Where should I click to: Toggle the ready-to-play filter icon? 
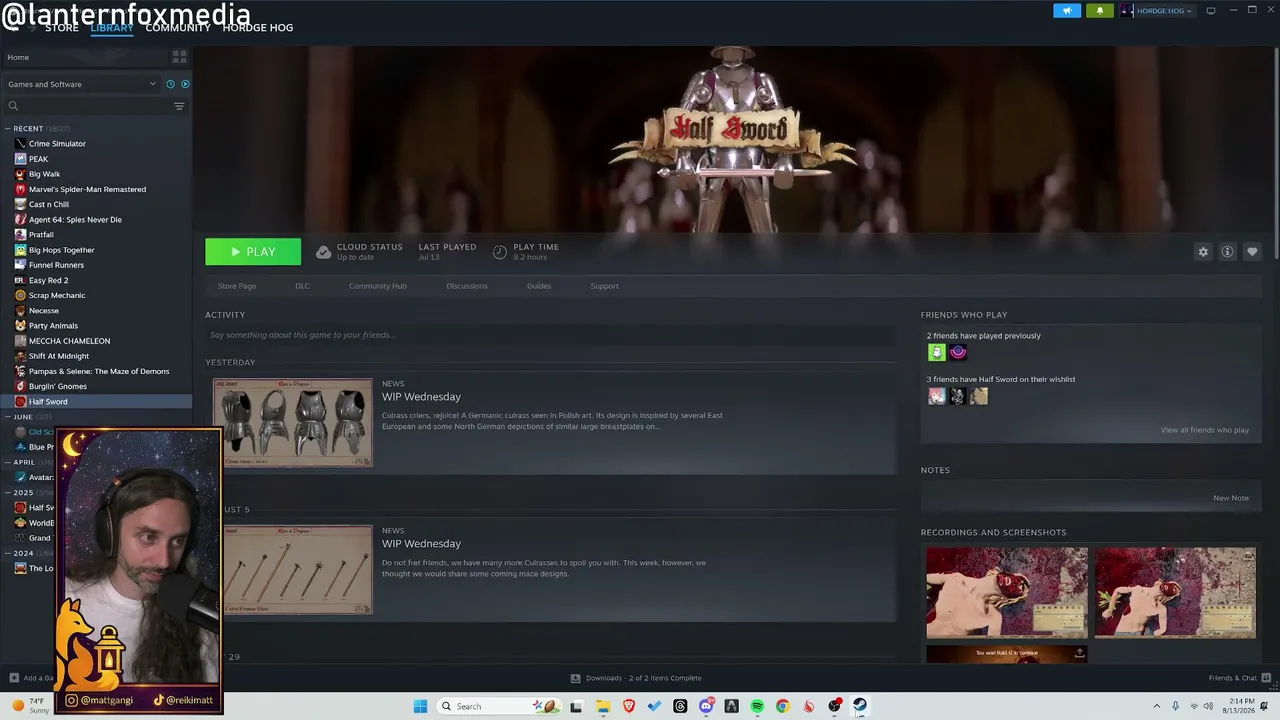(185, 84)
